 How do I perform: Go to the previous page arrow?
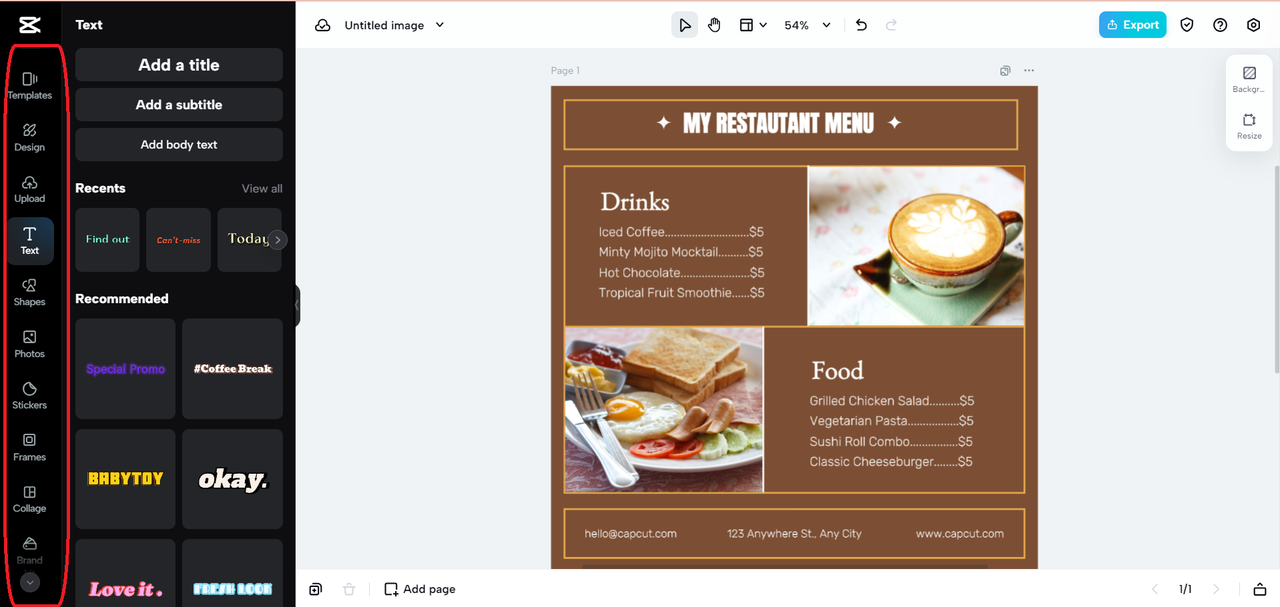point(1155,589)
